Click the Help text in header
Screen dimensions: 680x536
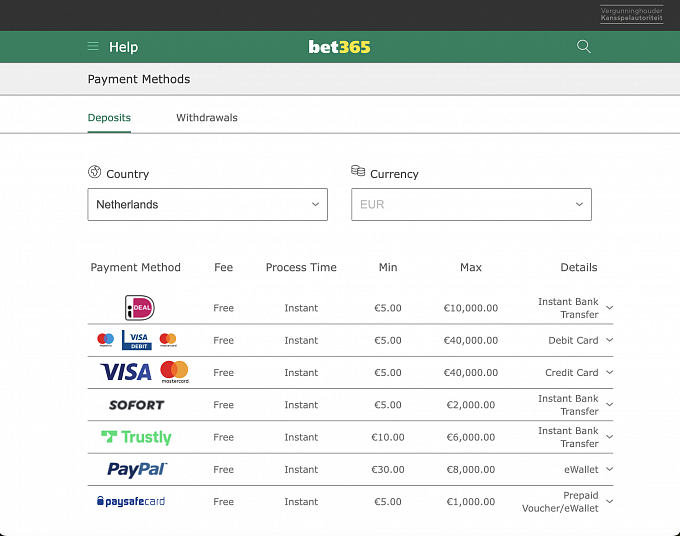pyautogui.click(x=123, y=47)
